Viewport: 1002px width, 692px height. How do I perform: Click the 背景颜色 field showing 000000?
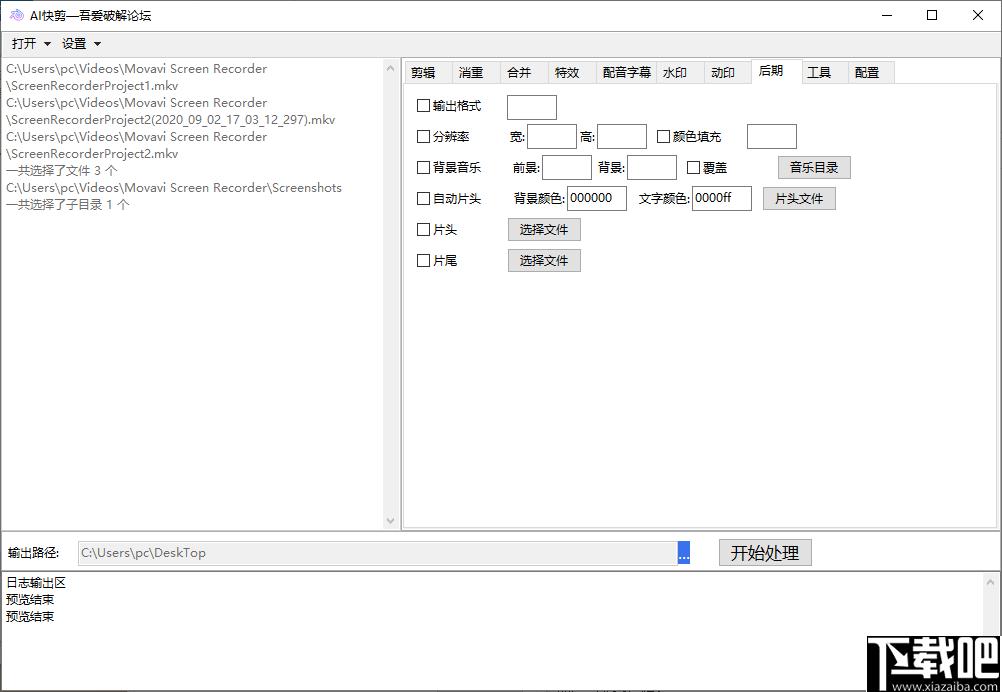coord(597,198)
